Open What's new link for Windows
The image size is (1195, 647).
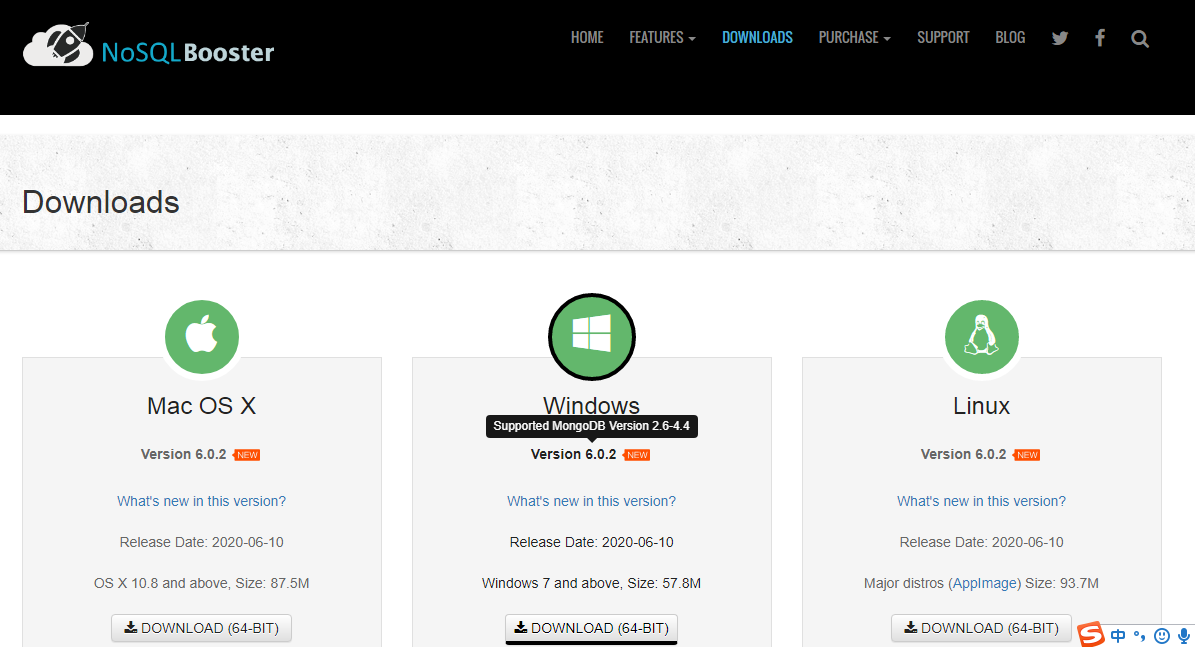tap(591, 501)
